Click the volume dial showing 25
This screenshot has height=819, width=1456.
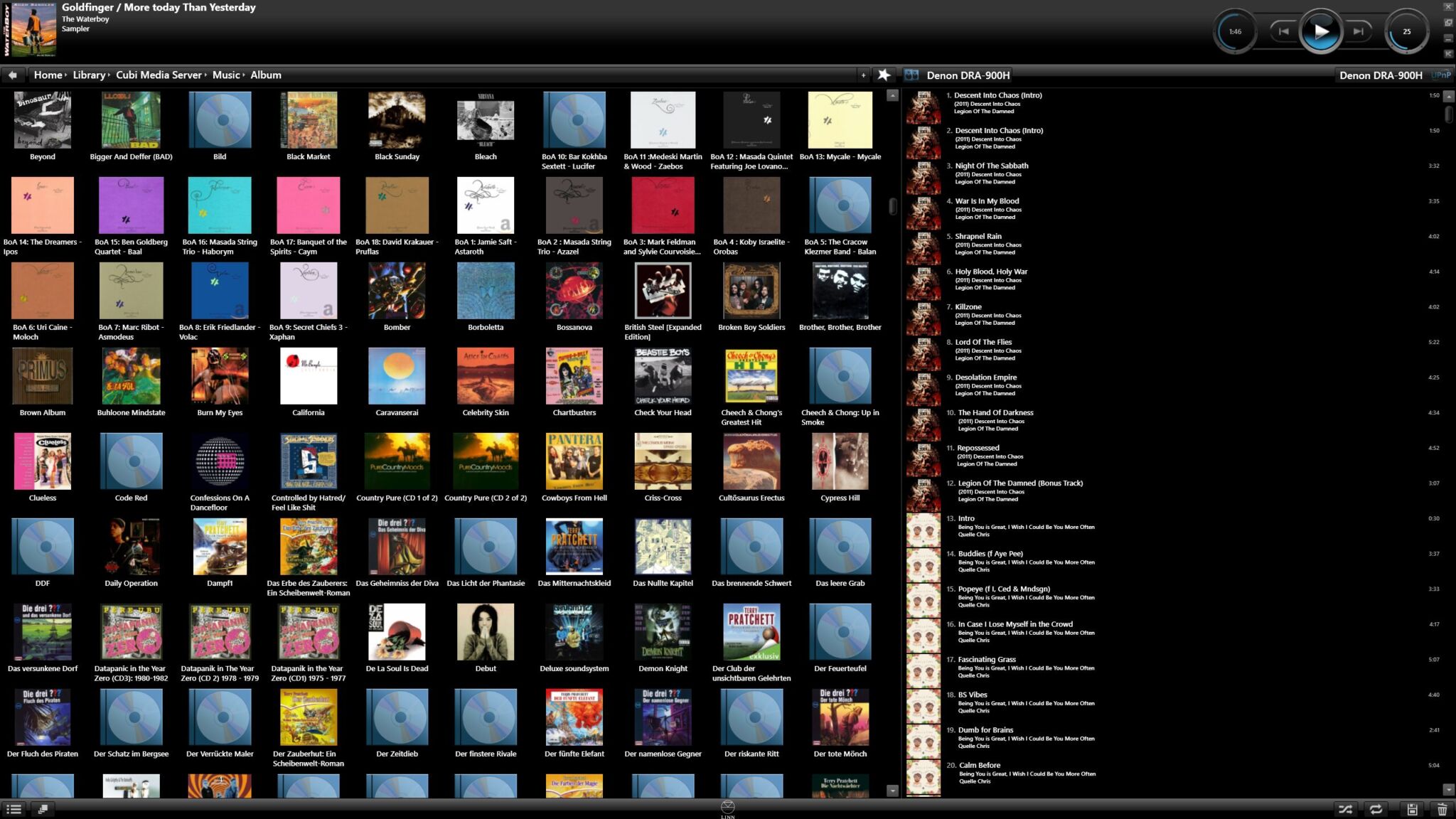coord(1406,31)
